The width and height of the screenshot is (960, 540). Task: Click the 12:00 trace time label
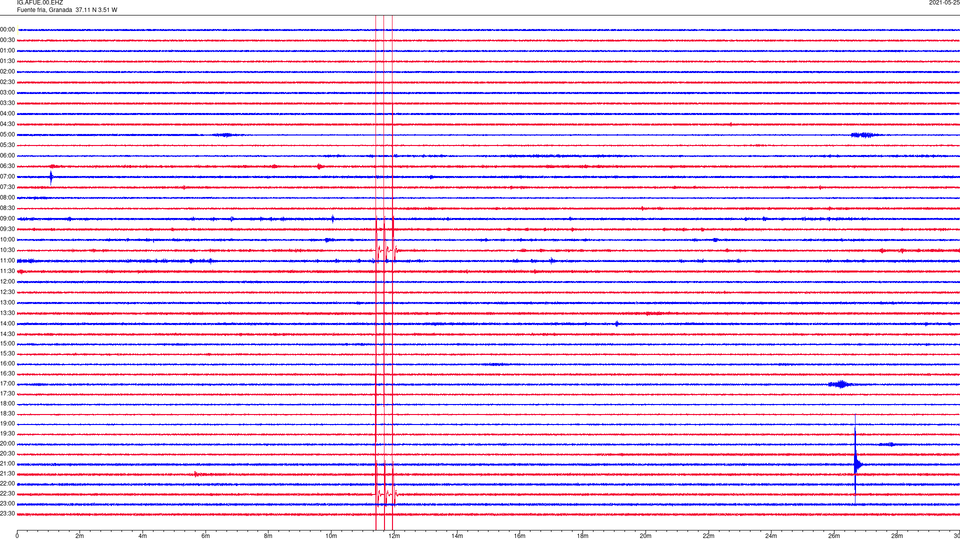(7, 282)
